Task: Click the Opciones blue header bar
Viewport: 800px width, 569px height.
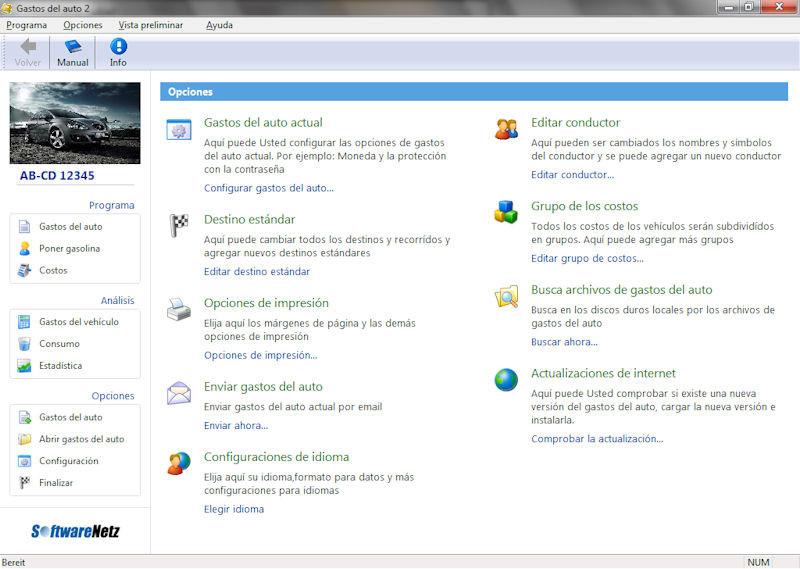Action: (x=474, y=92)
